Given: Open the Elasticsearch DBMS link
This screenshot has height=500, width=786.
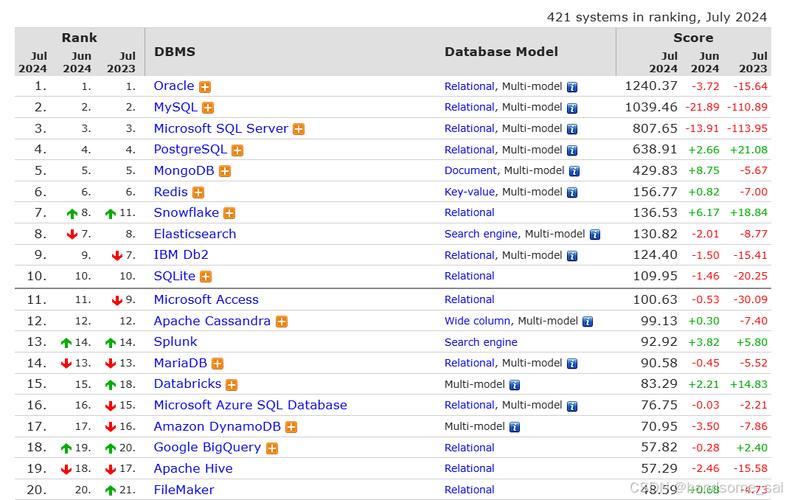Looking at the screenshot, I should click(x=195, y=234).
